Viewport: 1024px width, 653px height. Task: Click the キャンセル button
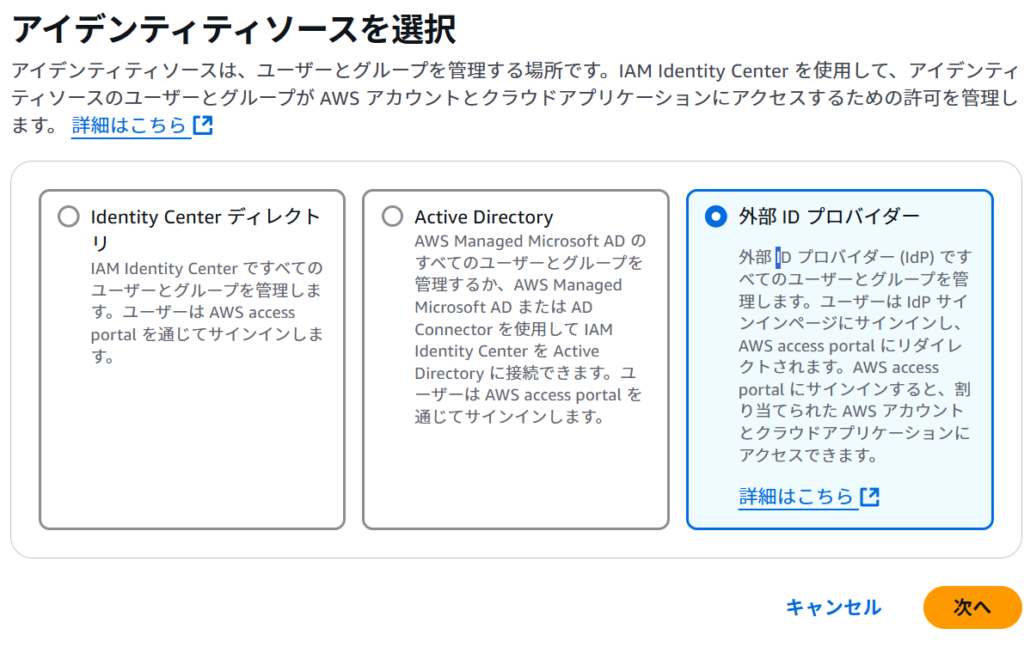click(x=833, y=607)
